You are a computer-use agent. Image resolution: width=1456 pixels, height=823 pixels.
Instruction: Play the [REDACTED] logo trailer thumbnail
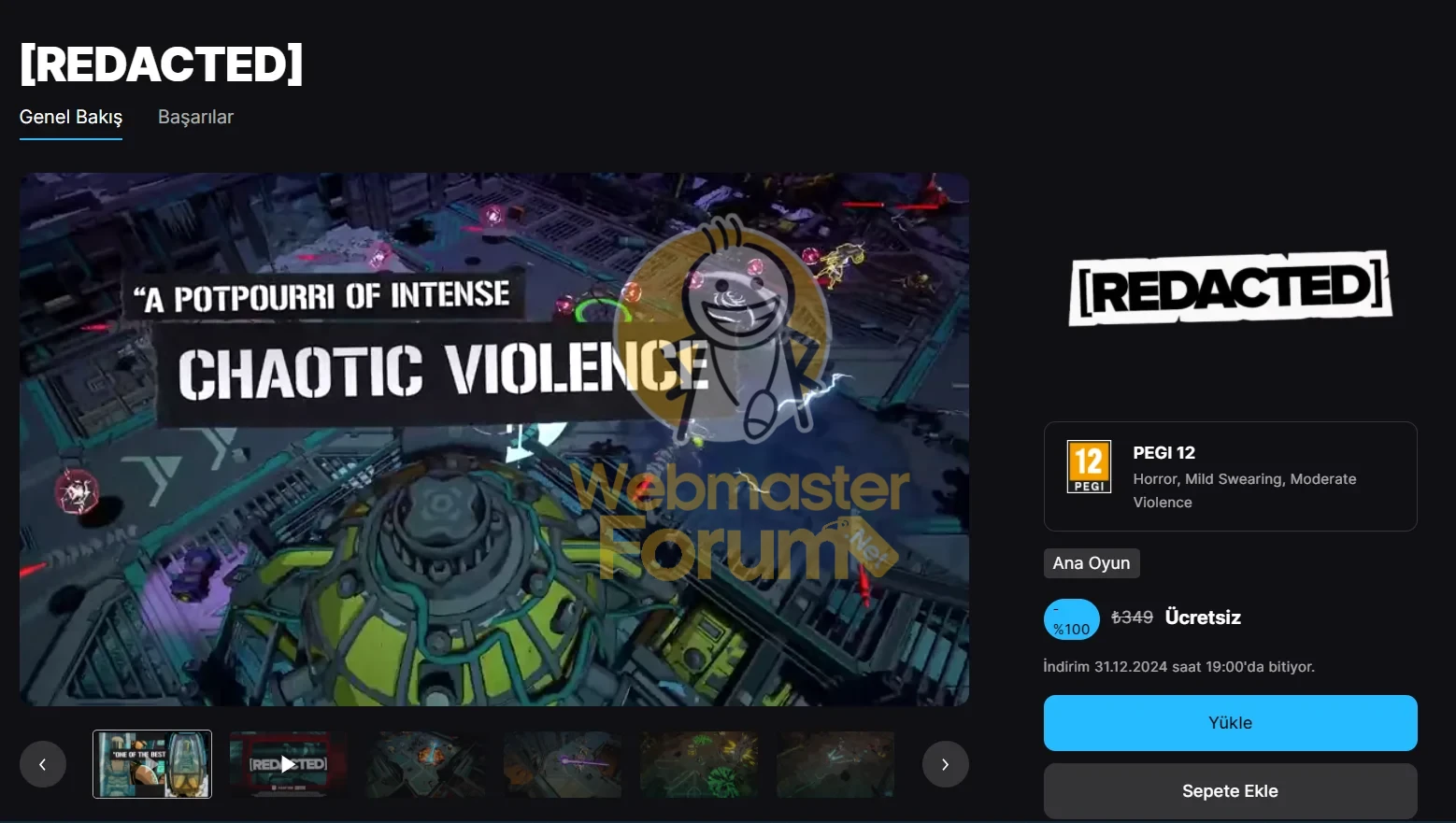289,764
